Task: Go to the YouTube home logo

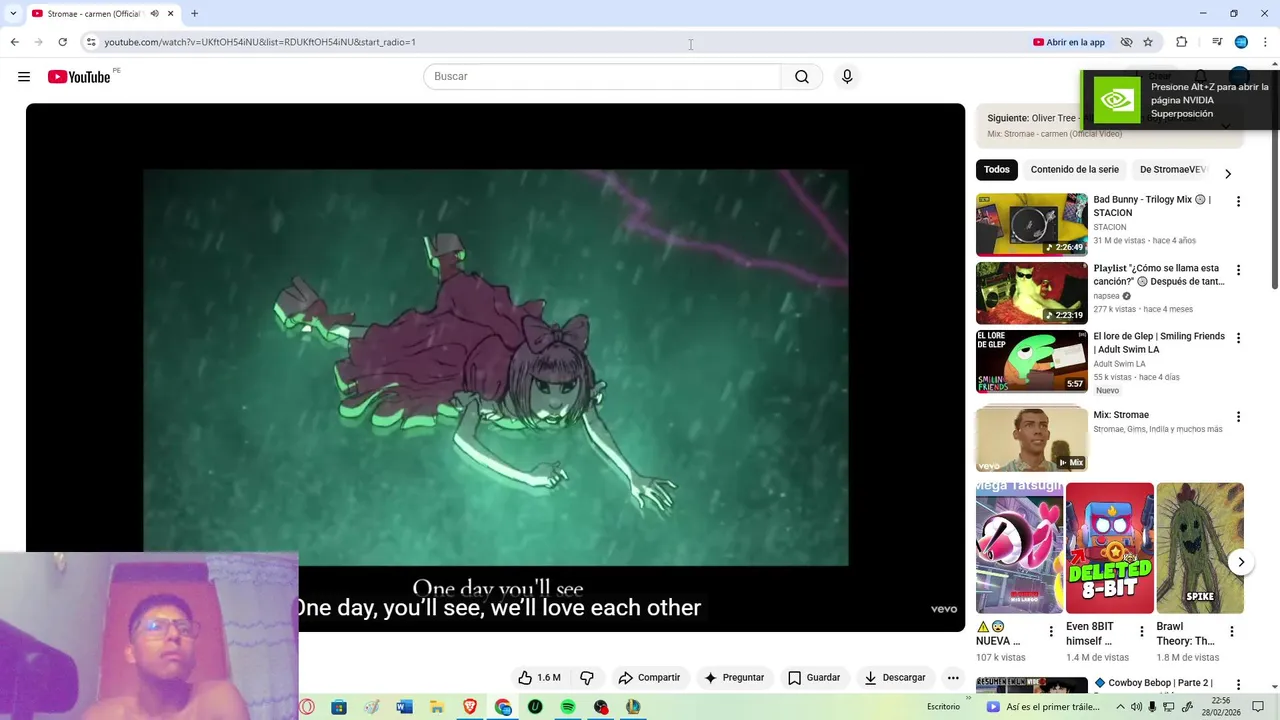Action: tap(79, 77)
